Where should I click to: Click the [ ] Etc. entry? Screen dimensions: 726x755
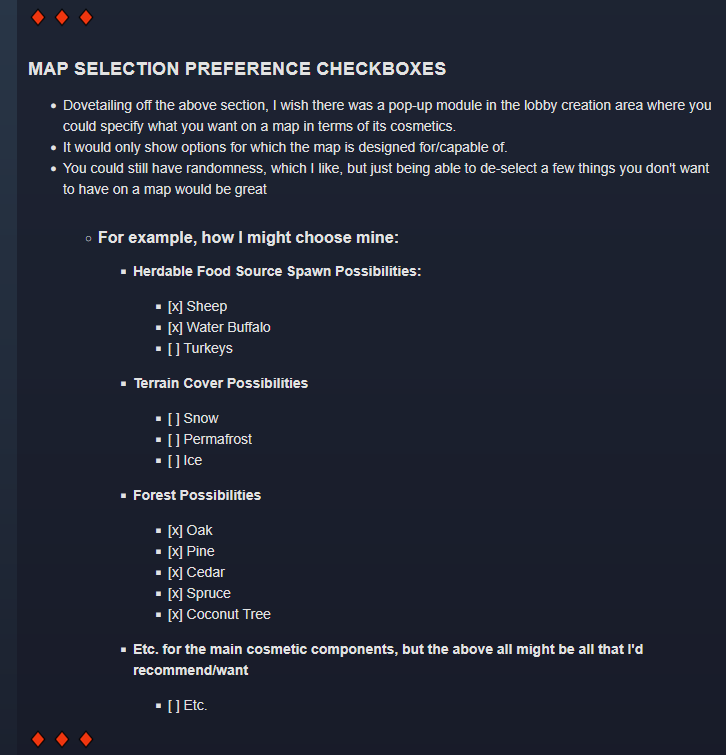(187, 706)
